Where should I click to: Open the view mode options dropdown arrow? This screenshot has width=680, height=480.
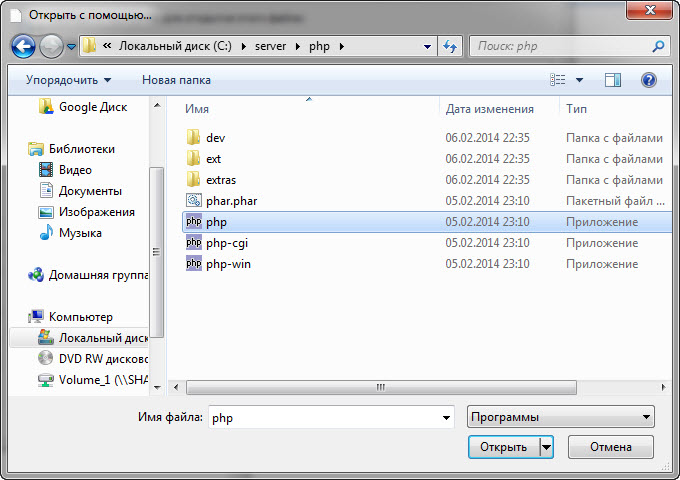click(580, 79)
